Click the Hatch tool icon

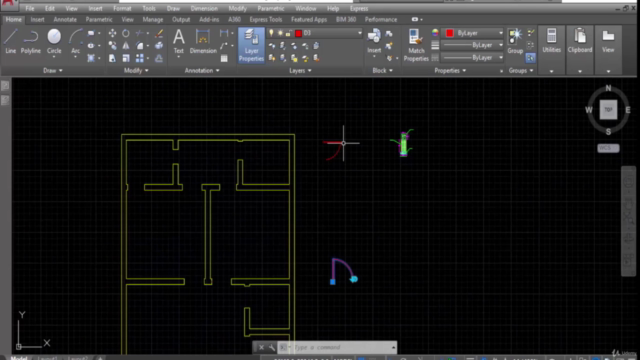tap(91, 58)
